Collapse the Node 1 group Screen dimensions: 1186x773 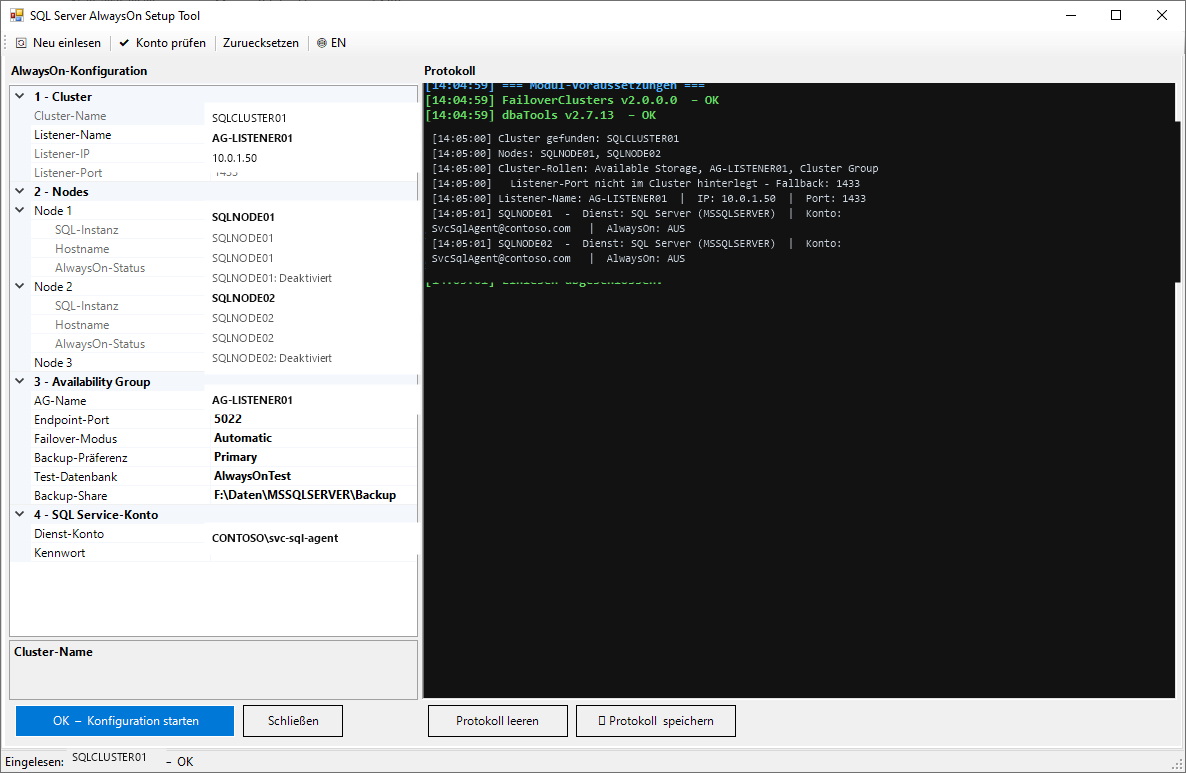[20, 210]
